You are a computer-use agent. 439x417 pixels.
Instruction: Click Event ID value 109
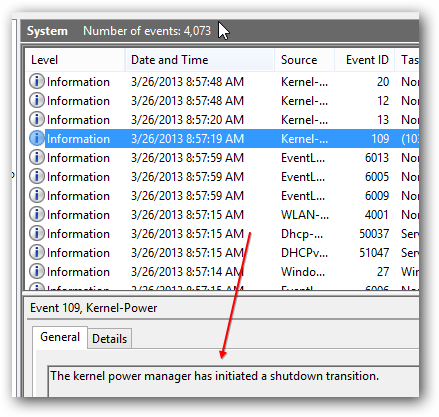pos(380,139)
